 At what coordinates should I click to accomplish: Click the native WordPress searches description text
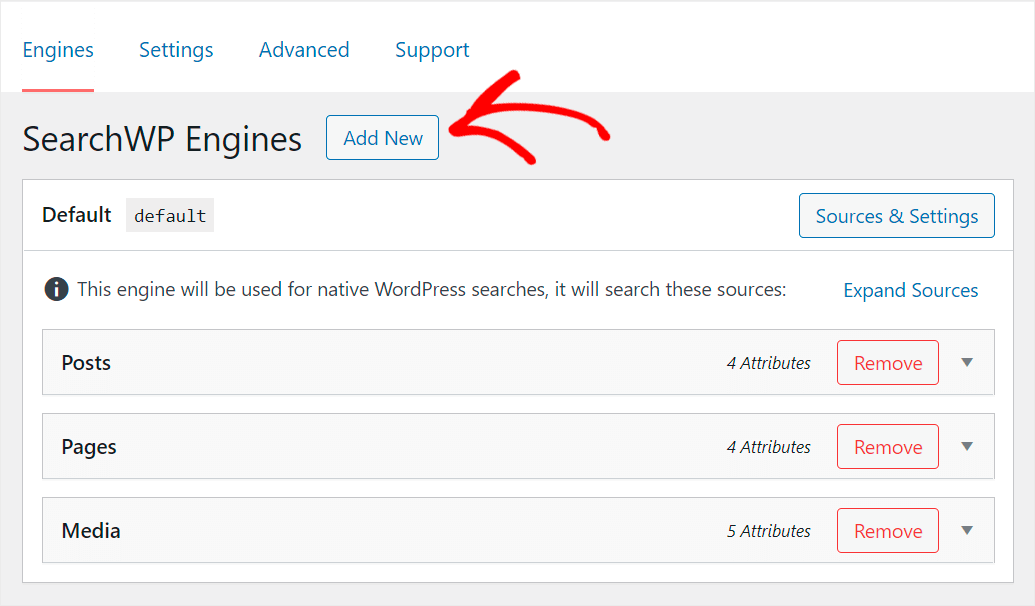(x=432, y=290)
